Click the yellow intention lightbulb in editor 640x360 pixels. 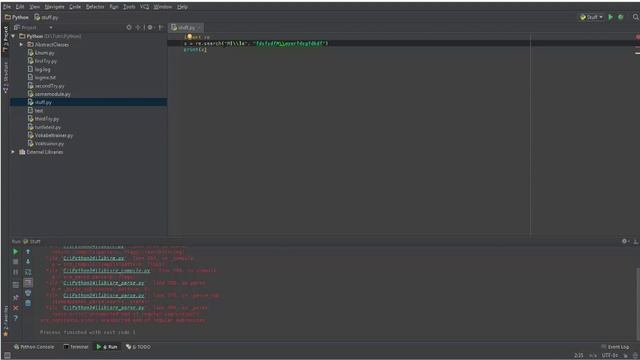click(x=189, y=37)
